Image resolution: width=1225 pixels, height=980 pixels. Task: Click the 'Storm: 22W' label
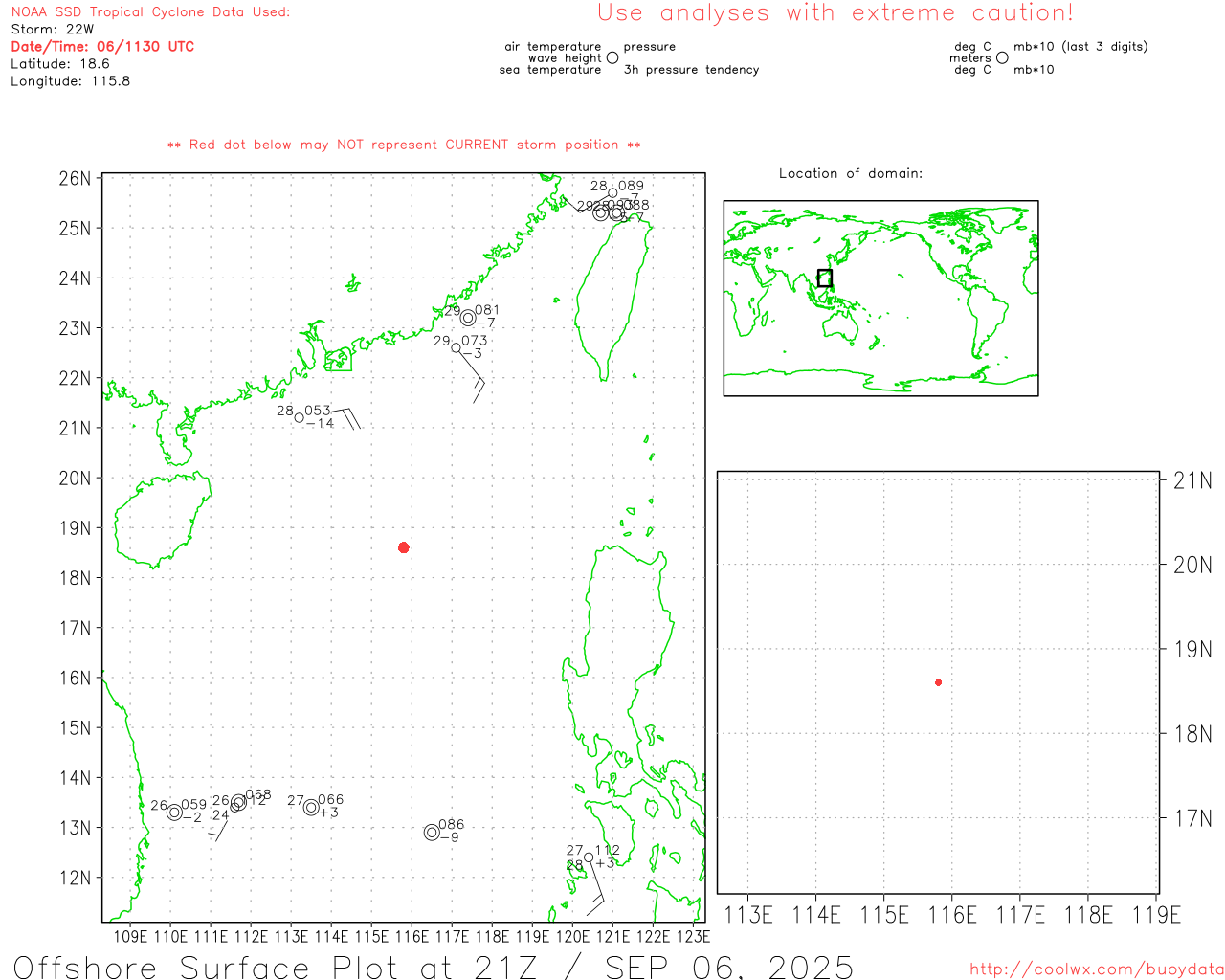point(53,29)
